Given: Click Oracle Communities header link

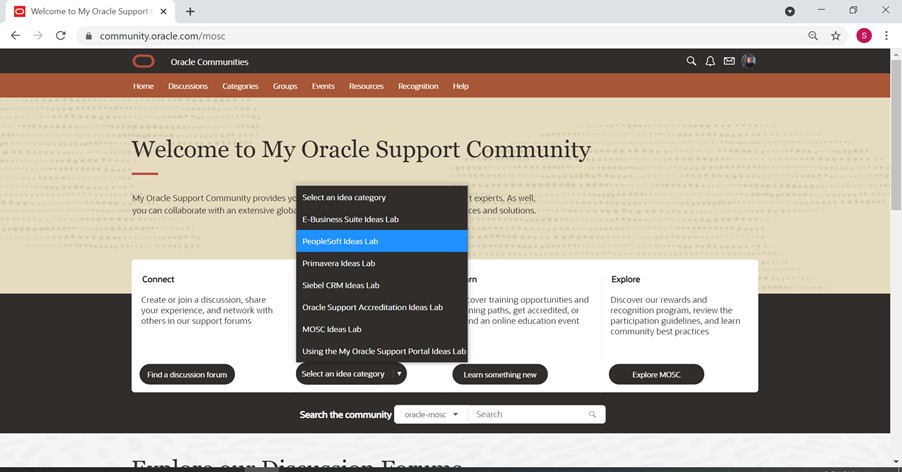Looking at the screenshot, I should (209, 62).
